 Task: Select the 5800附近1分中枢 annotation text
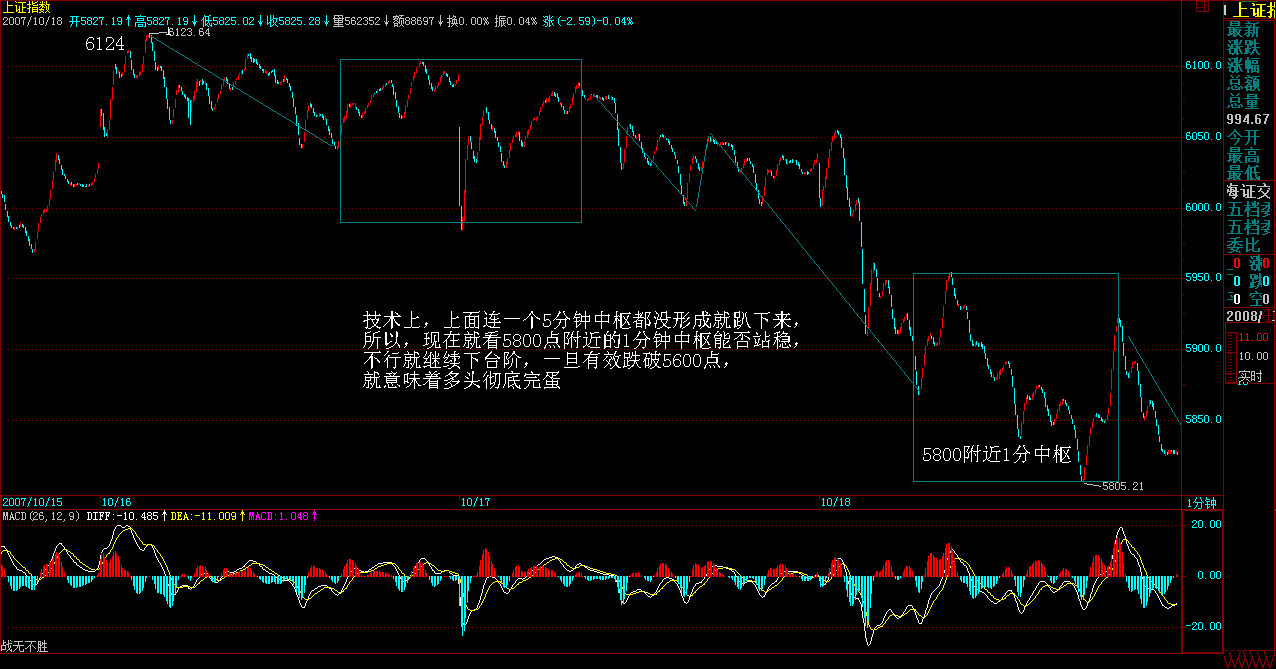pyautogui.click(x=996, y=455)
